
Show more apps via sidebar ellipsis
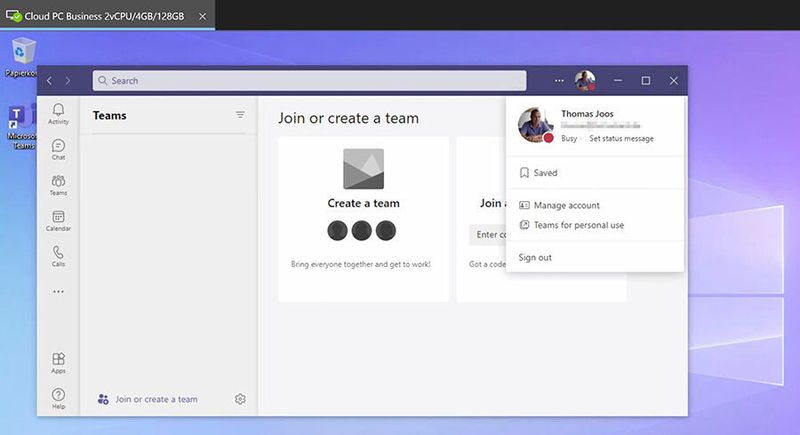pos(58,292)
